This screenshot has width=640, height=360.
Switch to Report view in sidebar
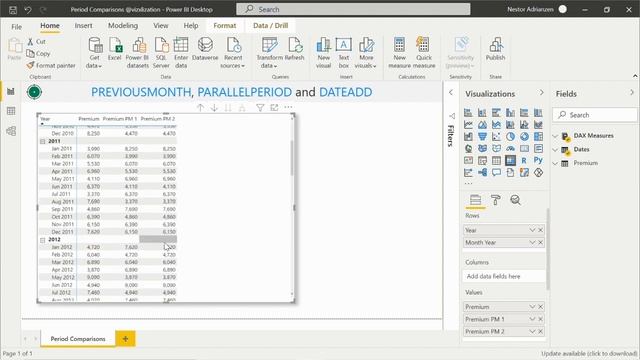[11, 91]
